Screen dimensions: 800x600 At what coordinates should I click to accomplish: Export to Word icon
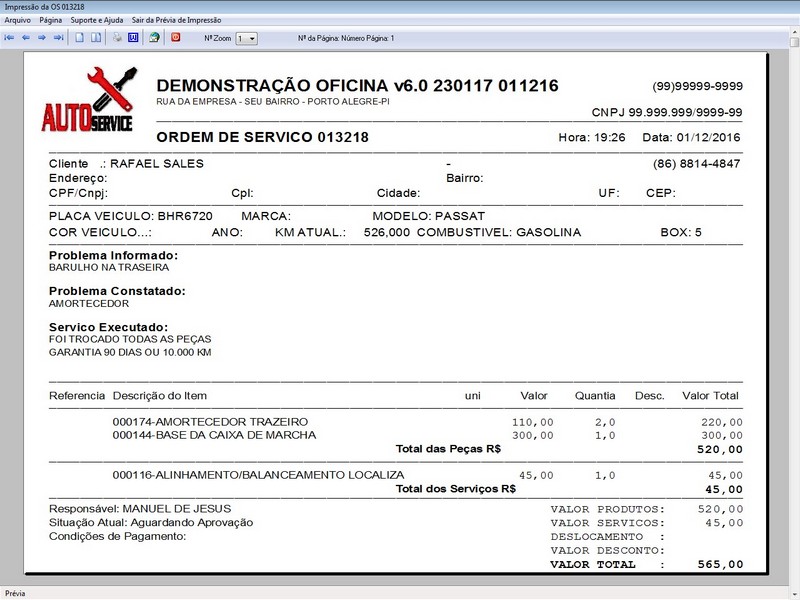coord(133,38)
